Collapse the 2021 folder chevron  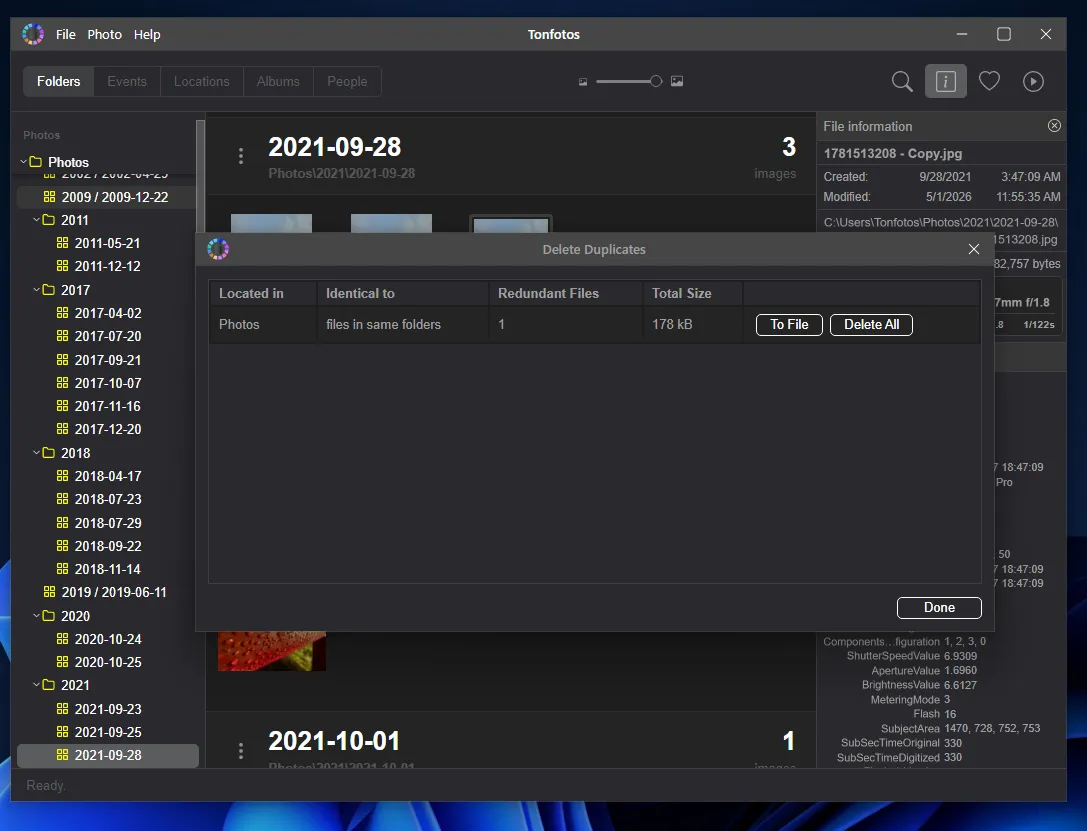37,685
